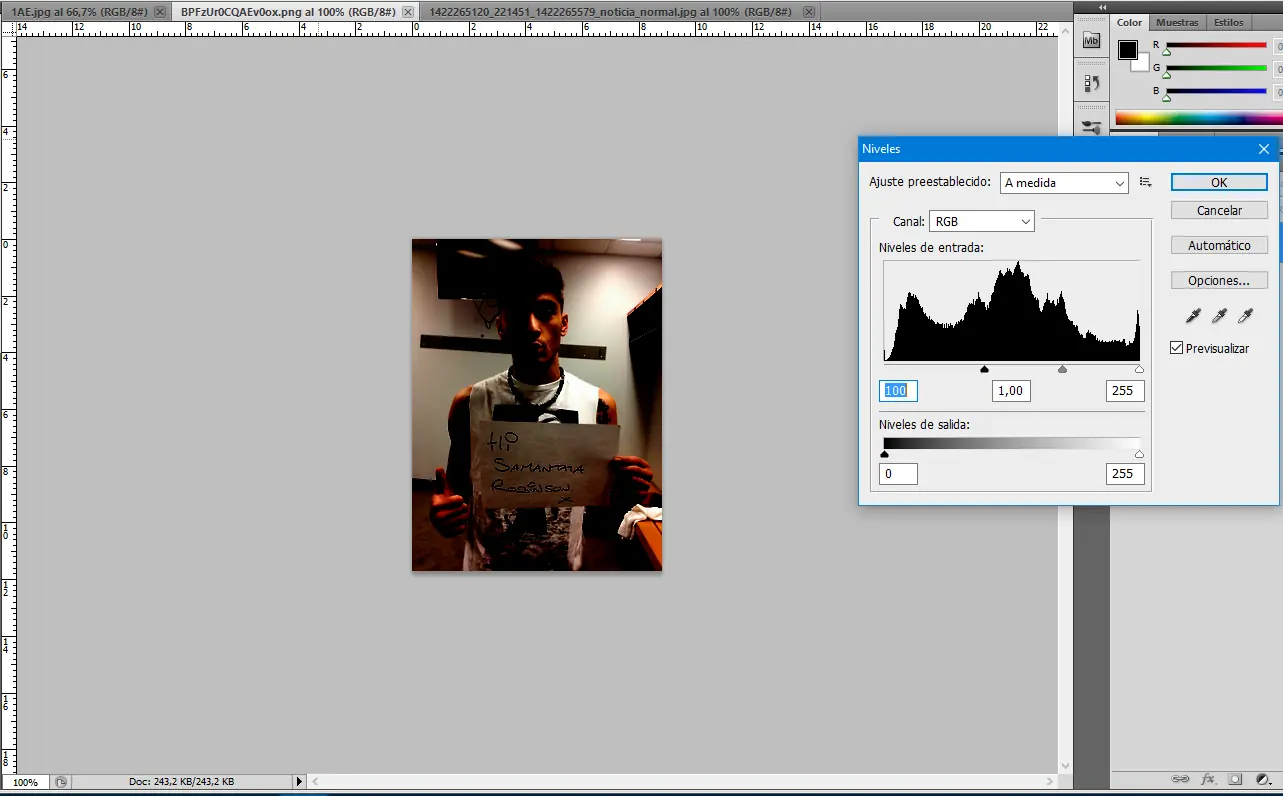Switch to the Muestras tab

click(x=1177, y=22)
